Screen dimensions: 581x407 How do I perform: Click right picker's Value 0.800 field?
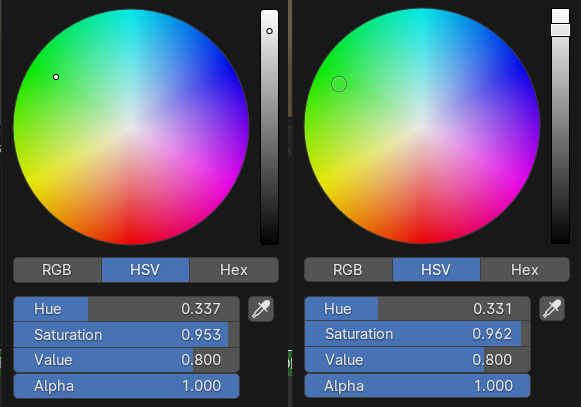coord(417,360)
